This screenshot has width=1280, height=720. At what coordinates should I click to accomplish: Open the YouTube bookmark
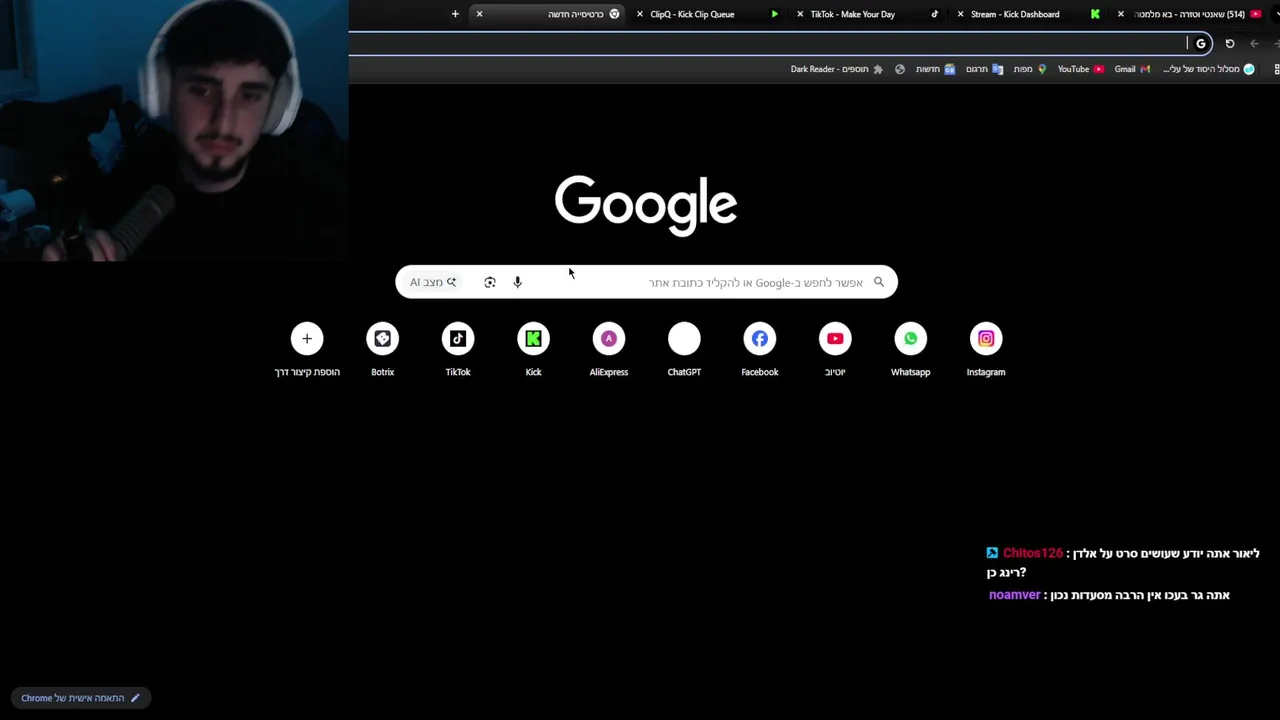(1081, 69)
